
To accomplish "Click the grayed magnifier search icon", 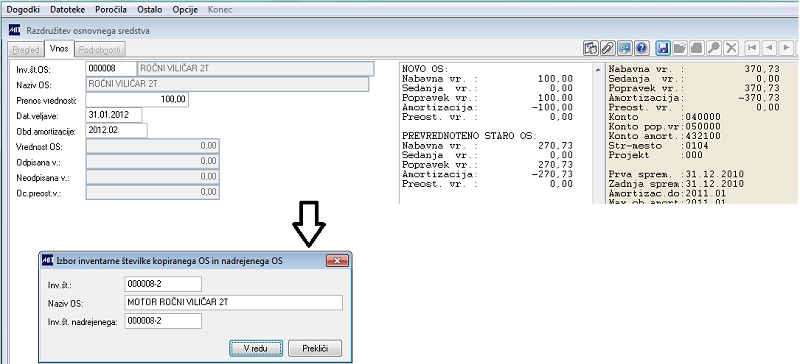I will (714, 48).
